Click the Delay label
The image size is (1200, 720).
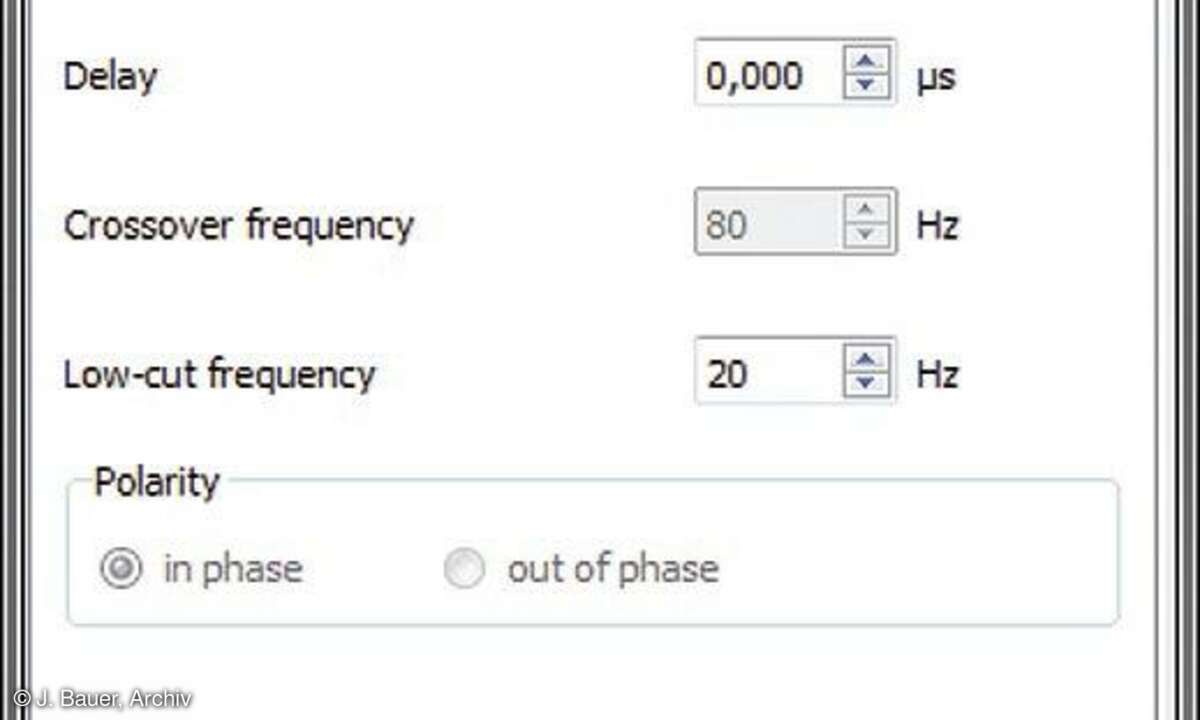110,76
